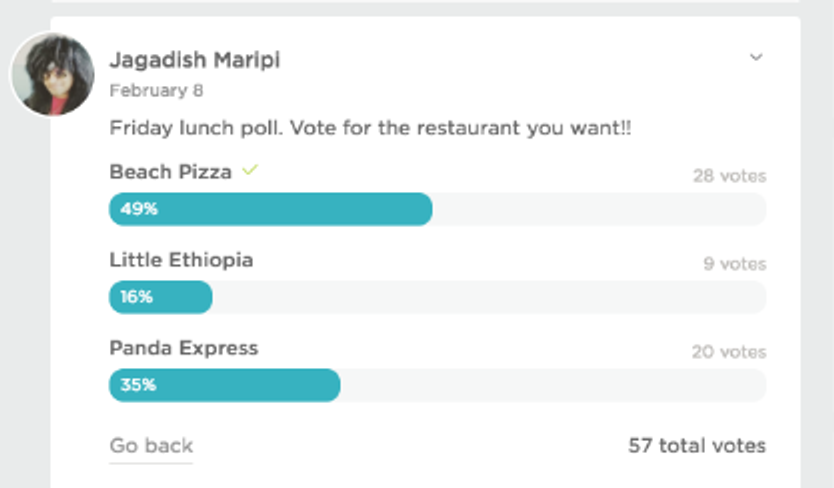Select the Little Ethiopia option label

(x=181, y=260)
